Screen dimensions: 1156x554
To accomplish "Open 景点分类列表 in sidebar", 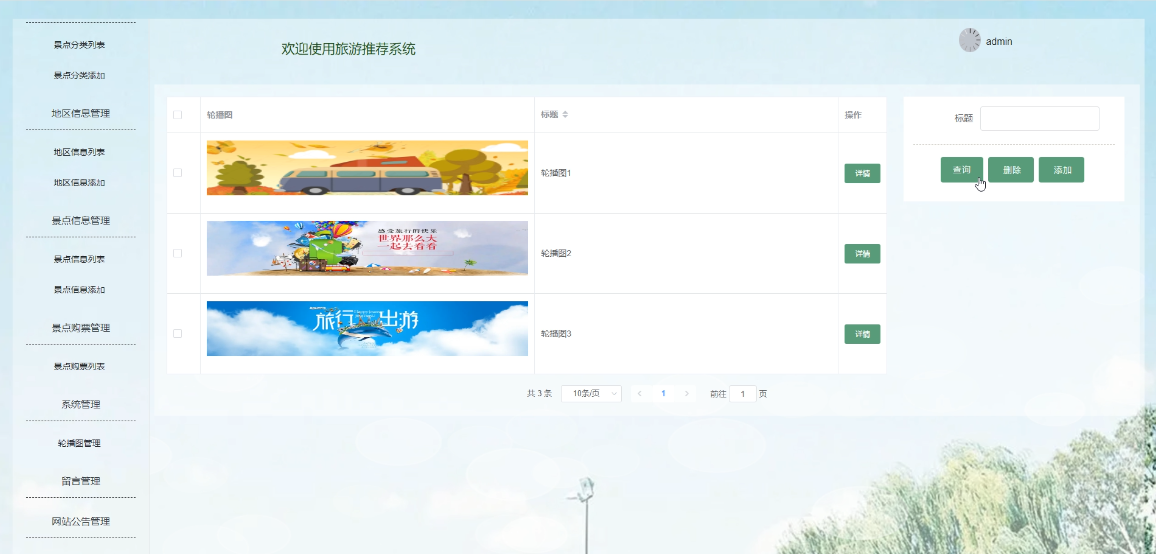I will pyautogui.click(x=79, y=45).
